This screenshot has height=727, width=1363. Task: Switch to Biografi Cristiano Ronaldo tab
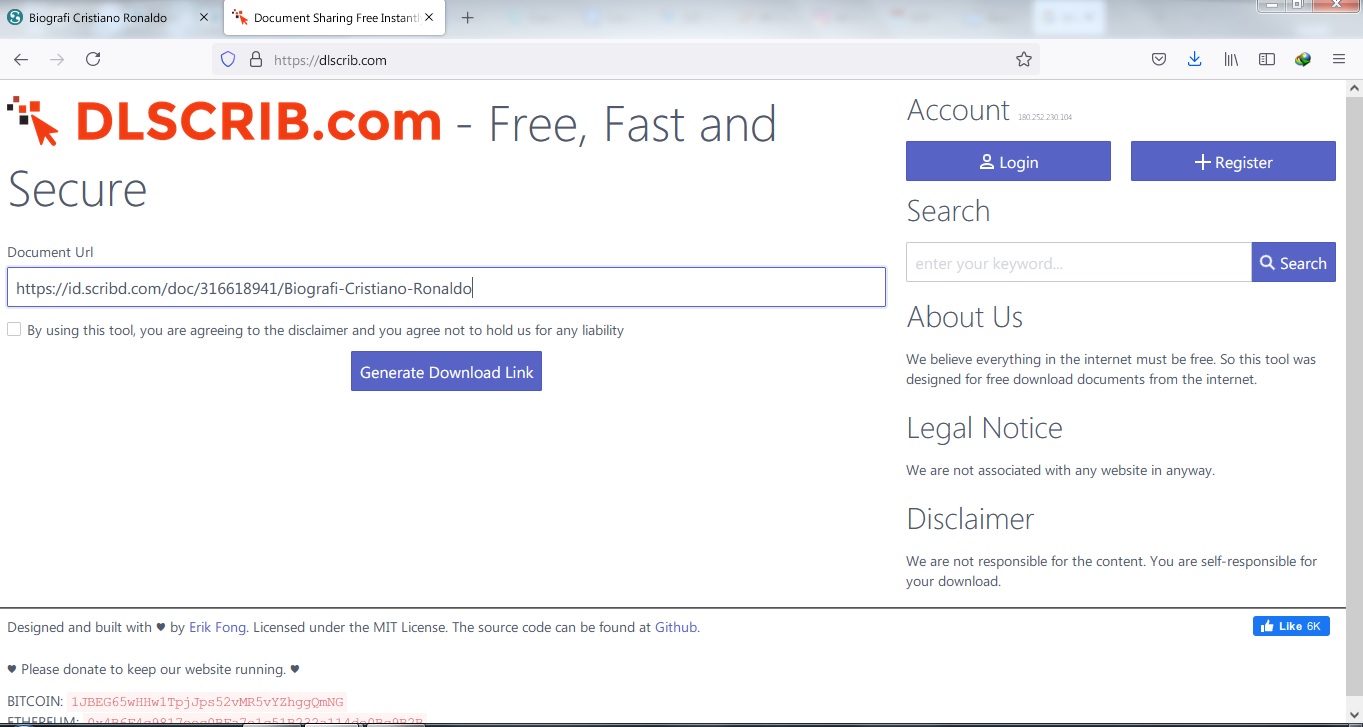(x=98, y=18)
